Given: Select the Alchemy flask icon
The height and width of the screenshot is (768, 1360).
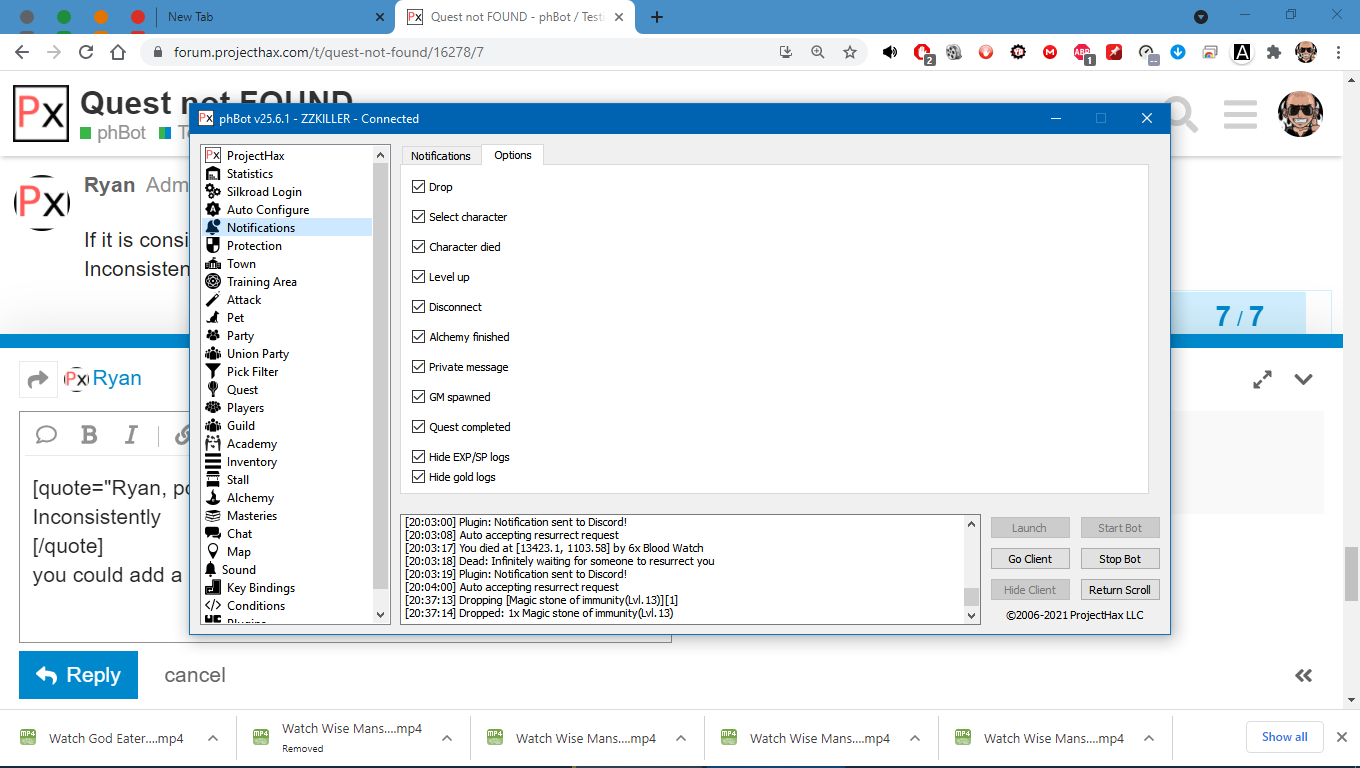Looking at the screenshot, I should coord(212,498).
